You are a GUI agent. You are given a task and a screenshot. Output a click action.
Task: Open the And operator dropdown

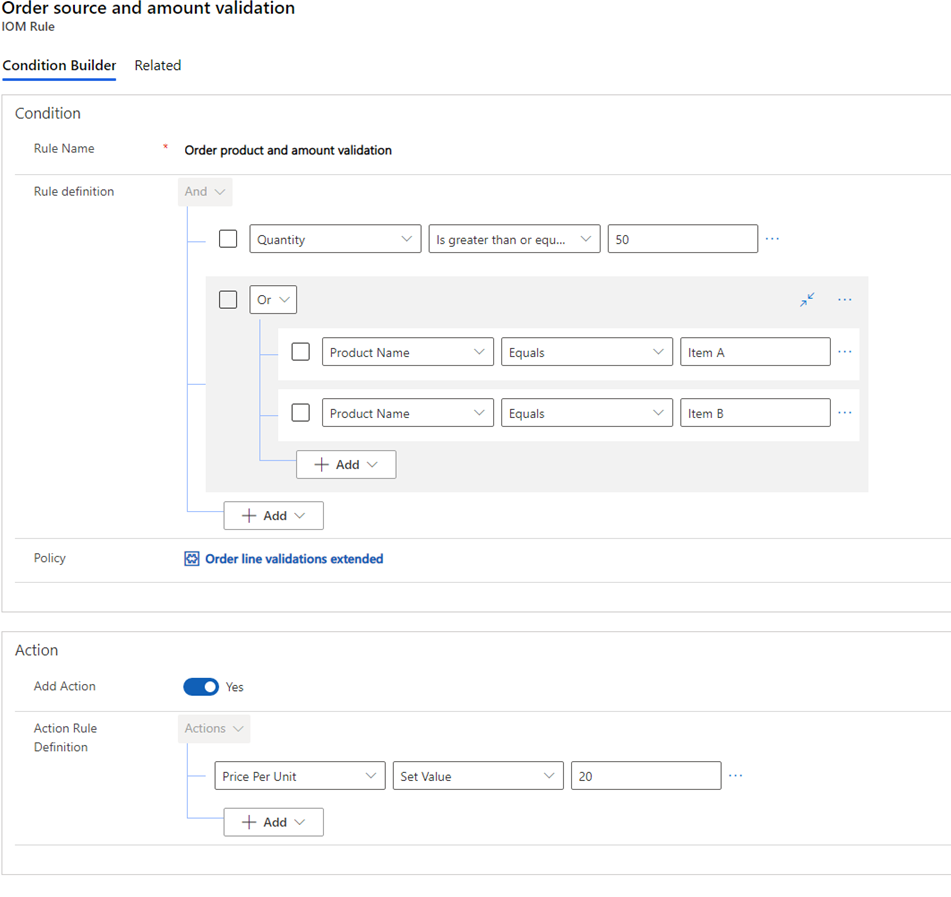click(x=205, y=192)
